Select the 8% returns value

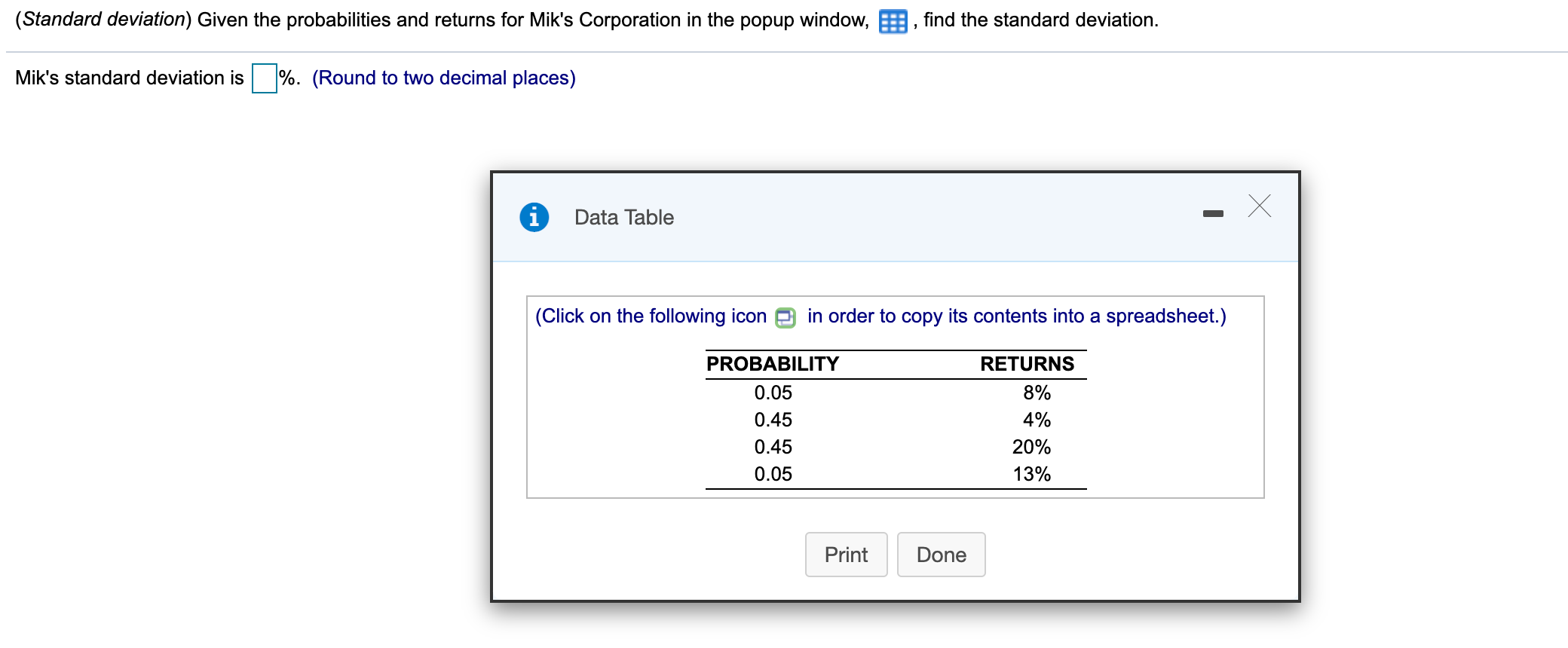click(1036, 393)
